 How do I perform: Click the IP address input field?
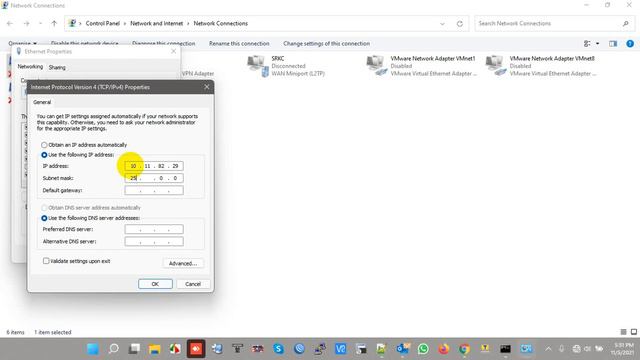click(x=154, y=166)
